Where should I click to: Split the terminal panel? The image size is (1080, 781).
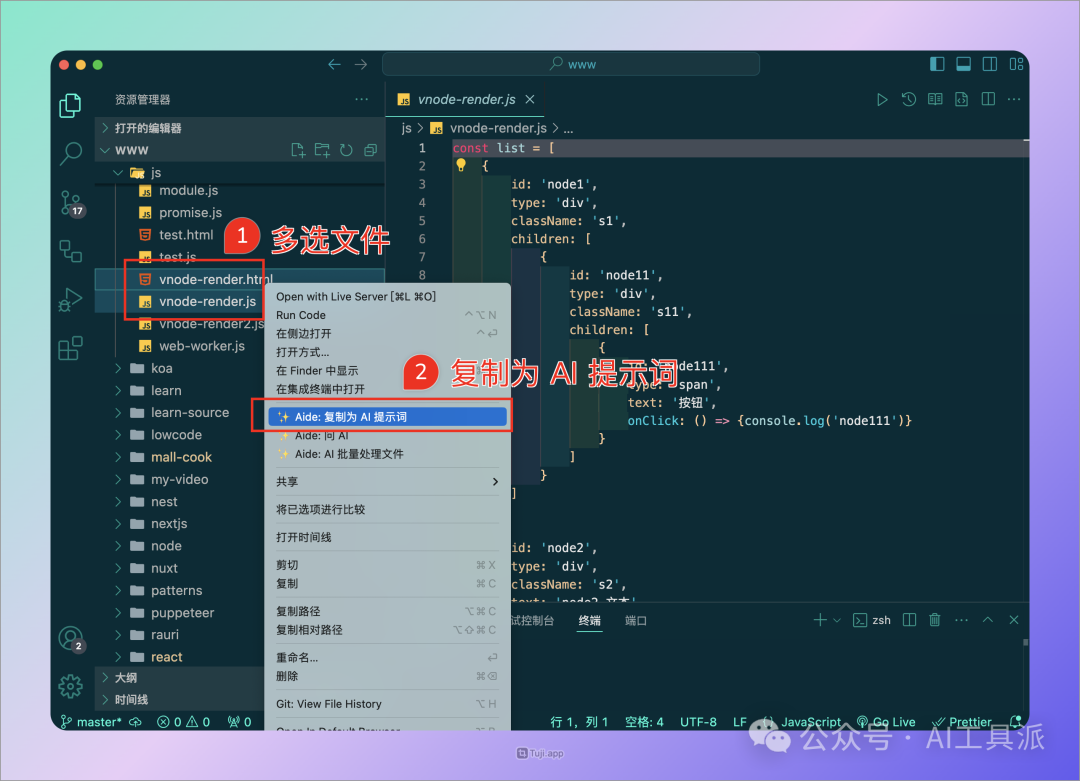click(909, 621)
